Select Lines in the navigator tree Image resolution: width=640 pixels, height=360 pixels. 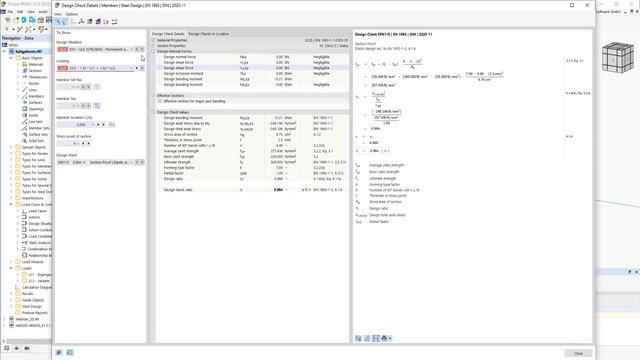33,90
